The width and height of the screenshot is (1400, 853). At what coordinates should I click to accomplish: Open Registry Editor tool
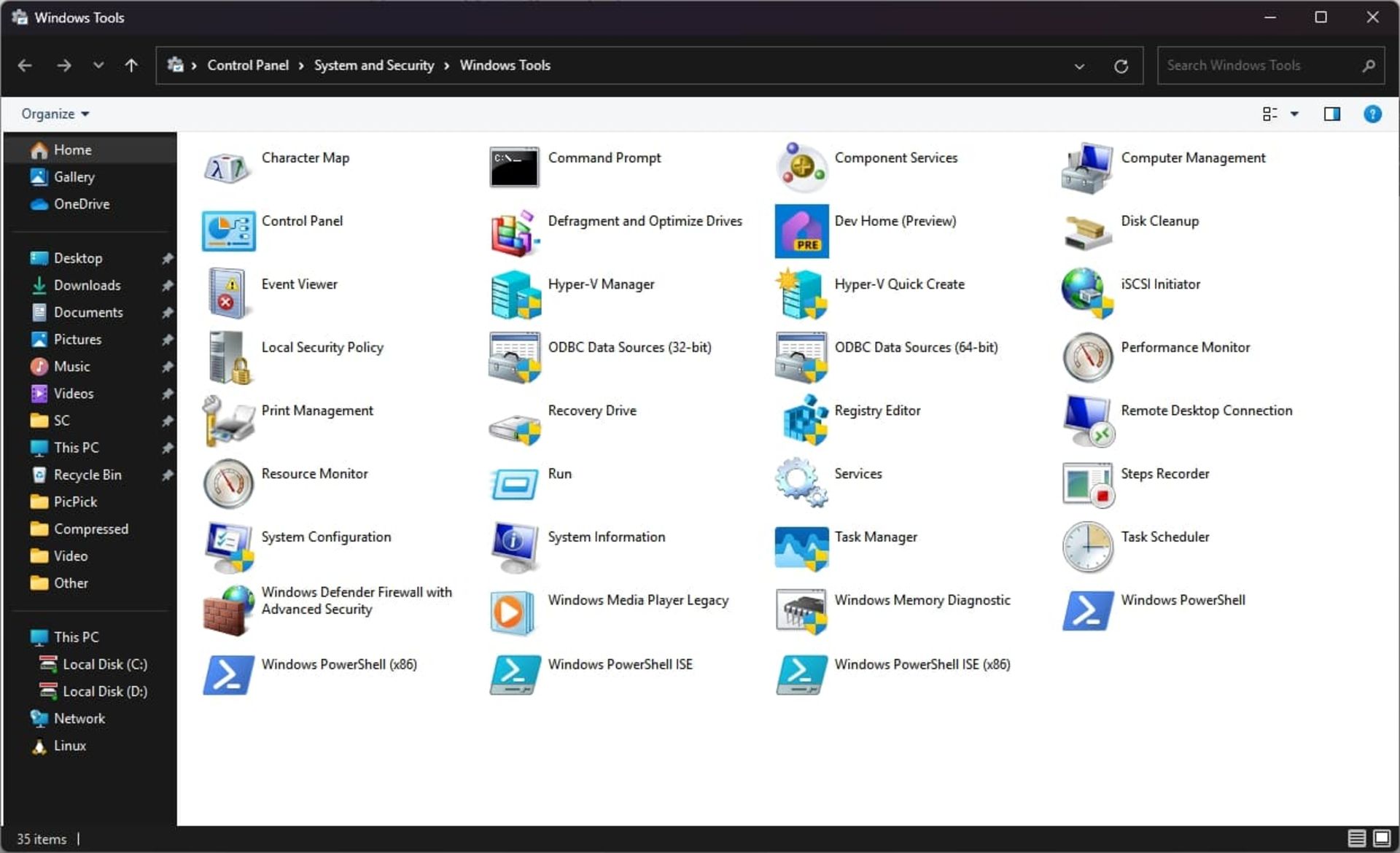click(878, 410)
